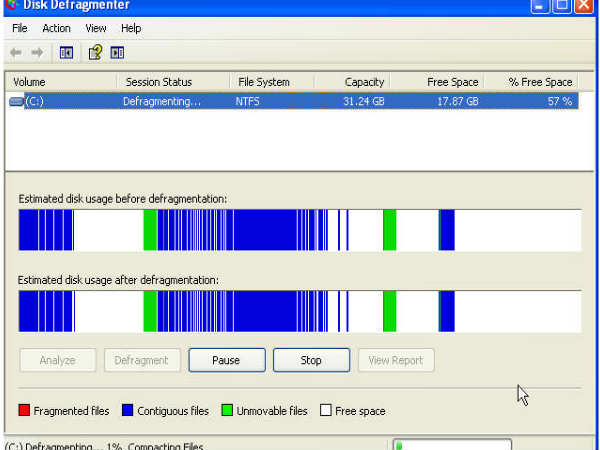This screenshot has height=450, width=600.
Task: Click the disabled Analyze button
Action: [x=58, y=360]
